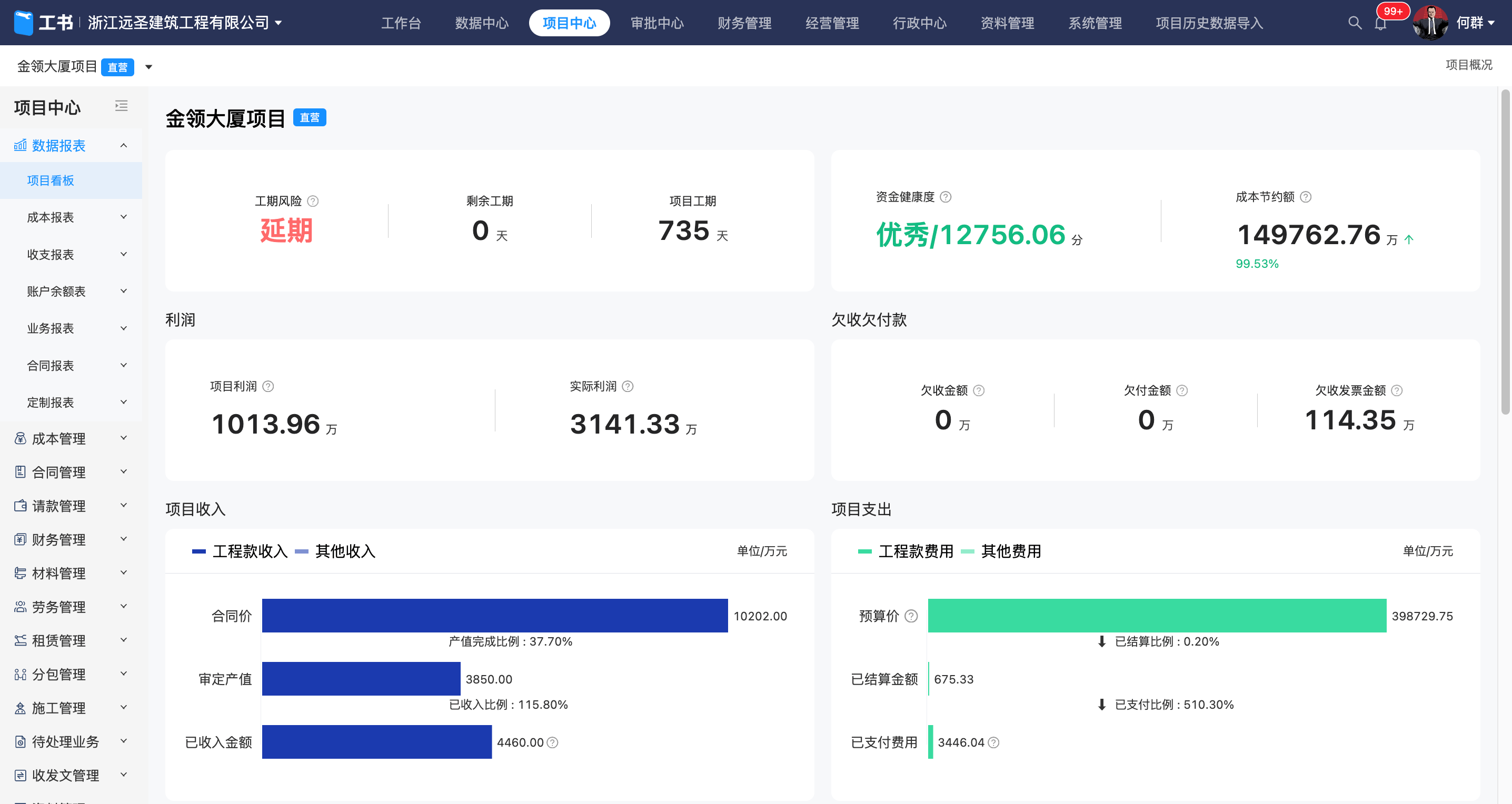
Task: Click the 劳务管理 sidebar icon
Action: (x=20, y=606)
